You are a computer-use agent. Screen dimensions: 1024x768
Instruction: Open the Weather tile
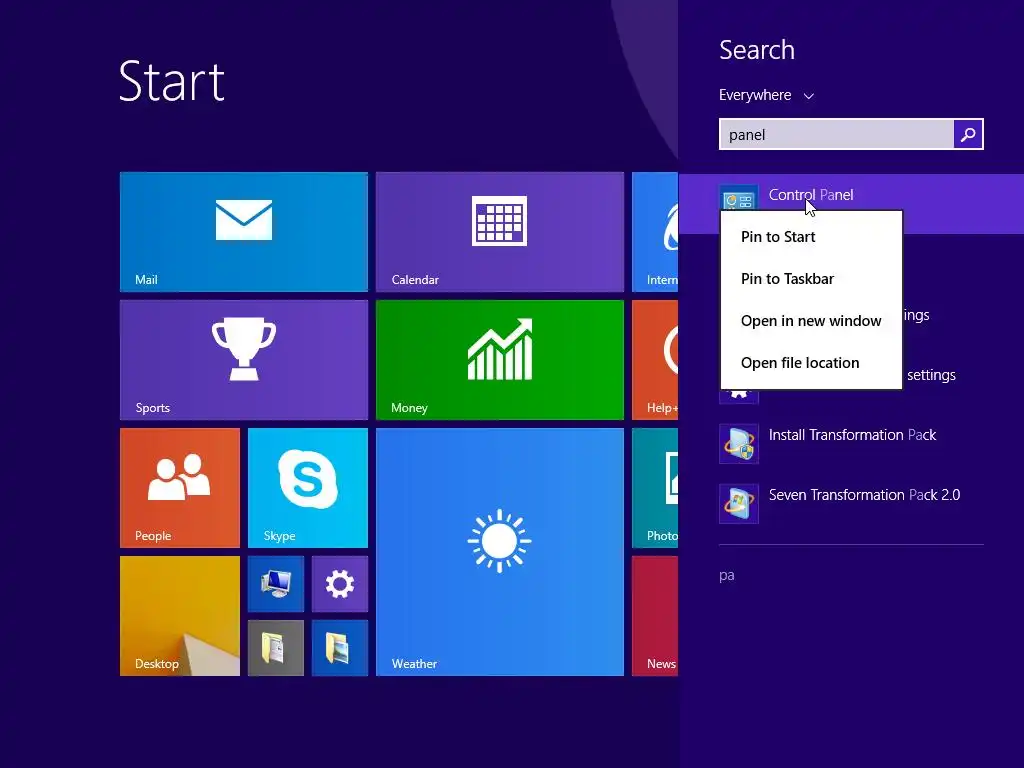pos(500,552)
